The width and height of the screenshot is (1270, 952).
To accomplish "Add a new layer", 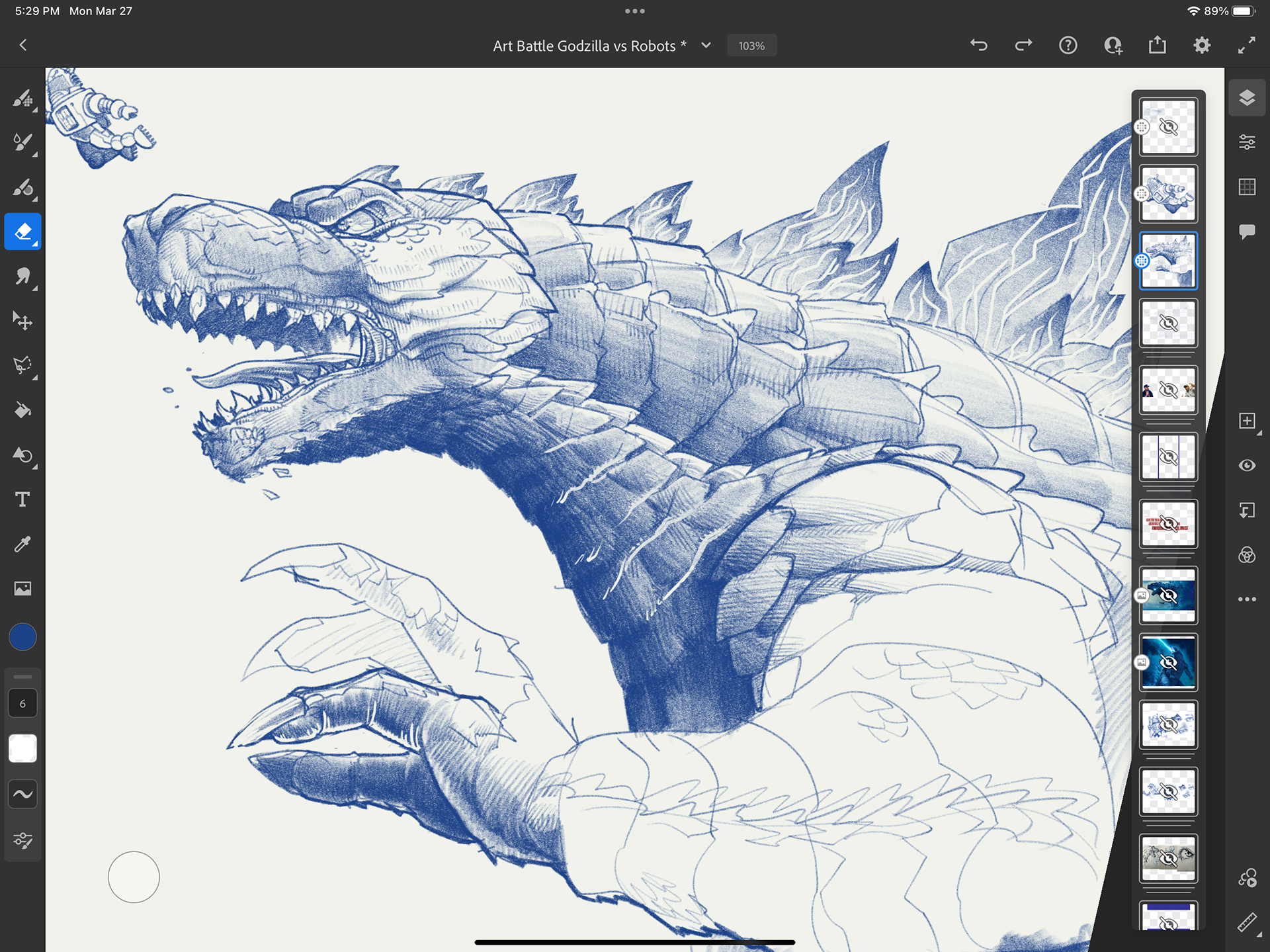I will [x=1247, y=421].
